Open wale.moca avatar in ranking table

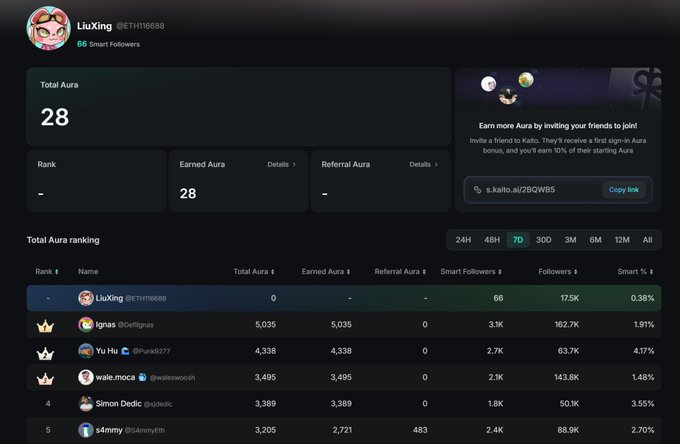[86, 377]
